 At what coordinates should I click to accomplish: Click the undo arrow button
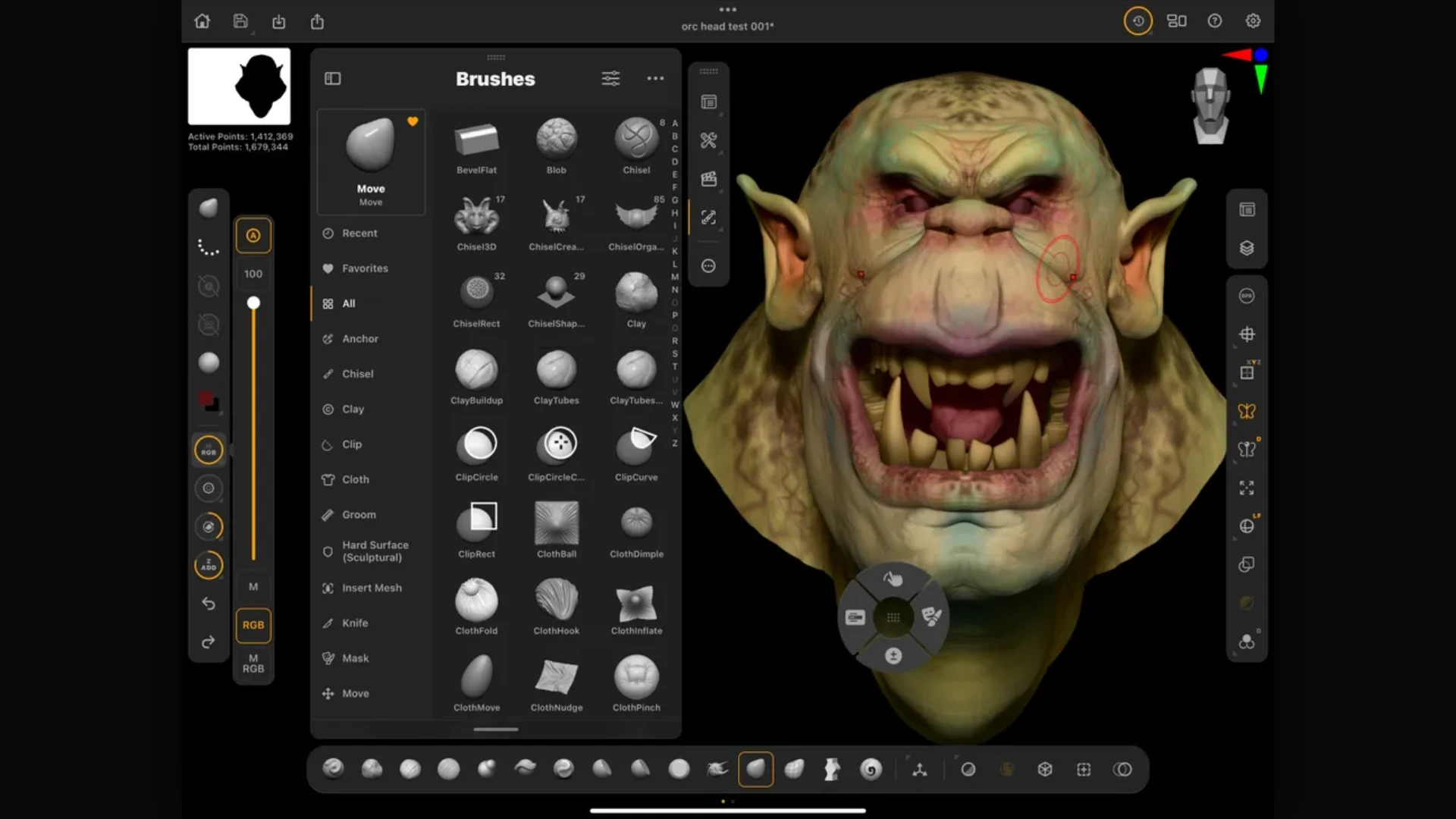click(x=209, y=604)
